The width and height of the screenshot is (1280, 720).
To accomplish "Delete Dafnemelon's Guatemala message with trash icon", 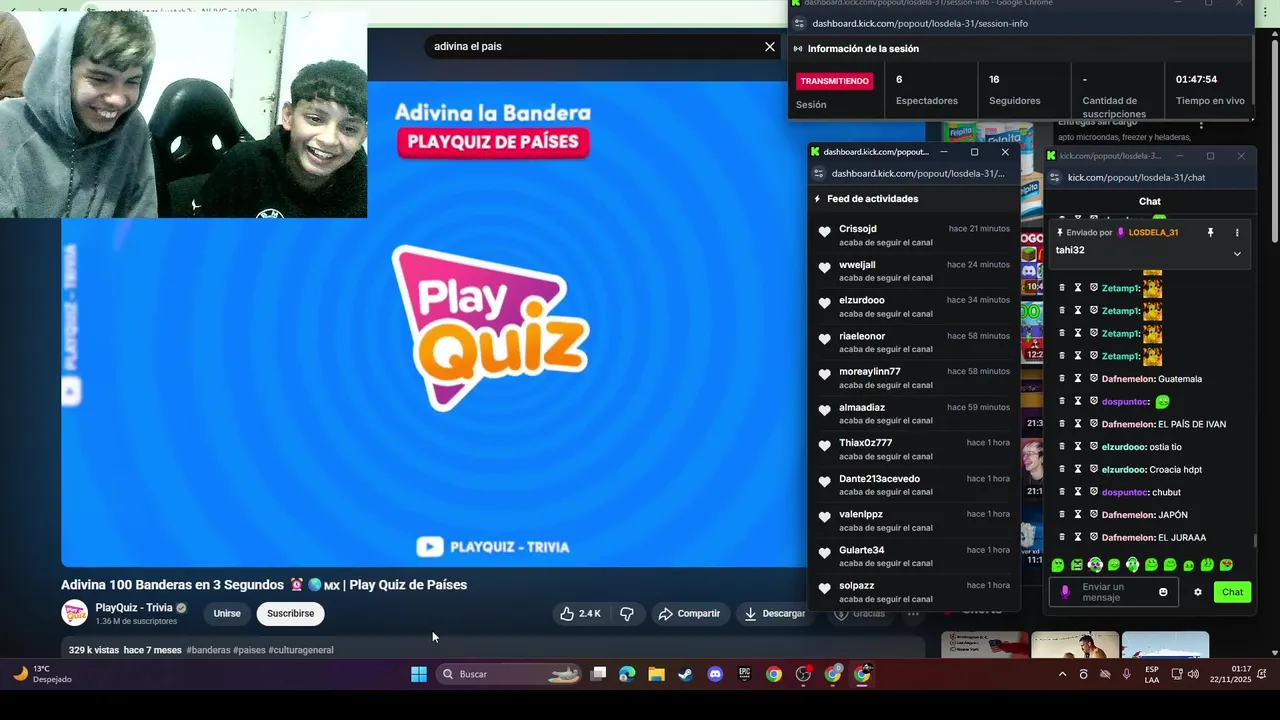I will coord(1062,379).
